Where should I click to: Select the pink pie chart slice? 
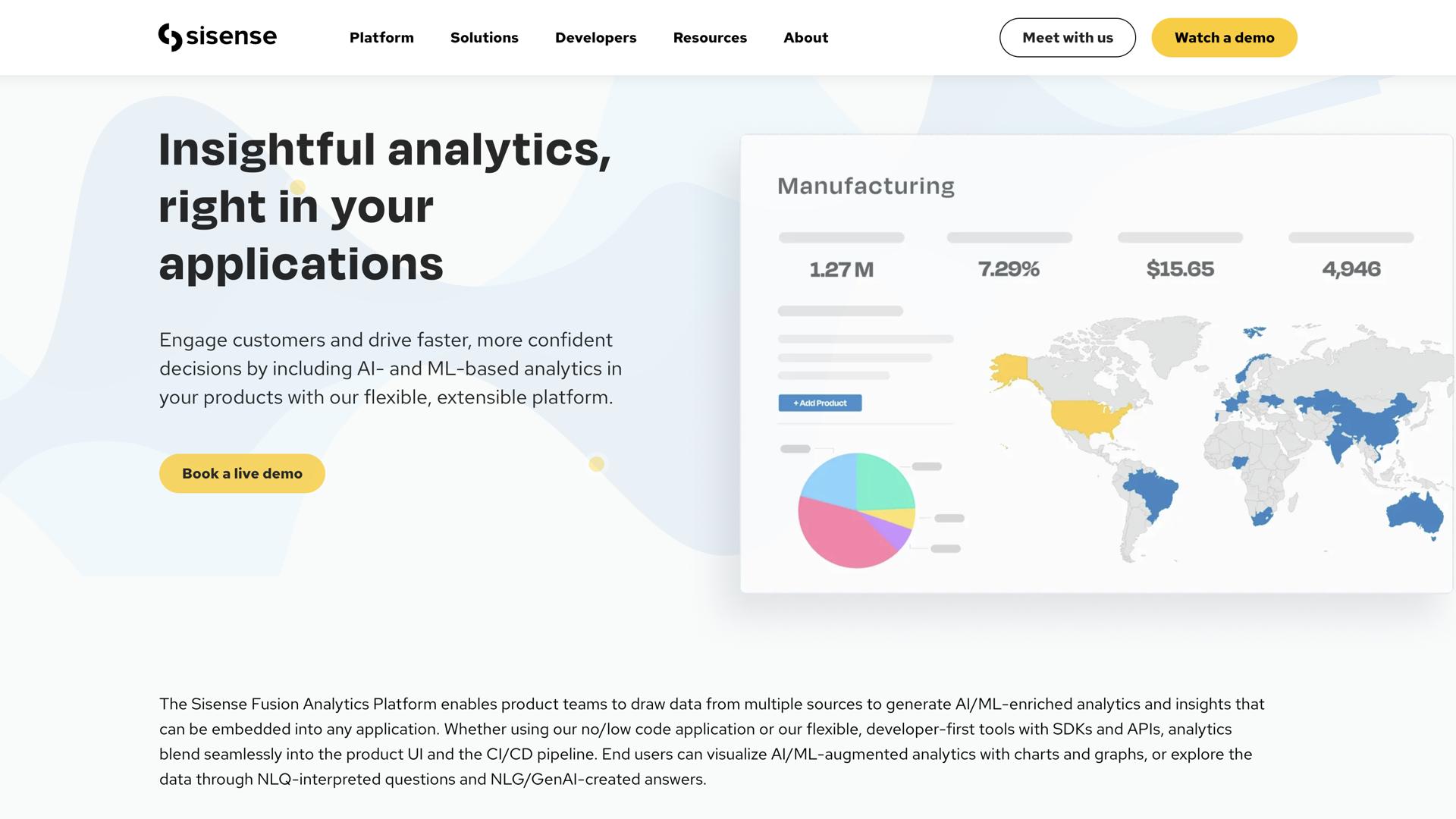click(838, 535)
